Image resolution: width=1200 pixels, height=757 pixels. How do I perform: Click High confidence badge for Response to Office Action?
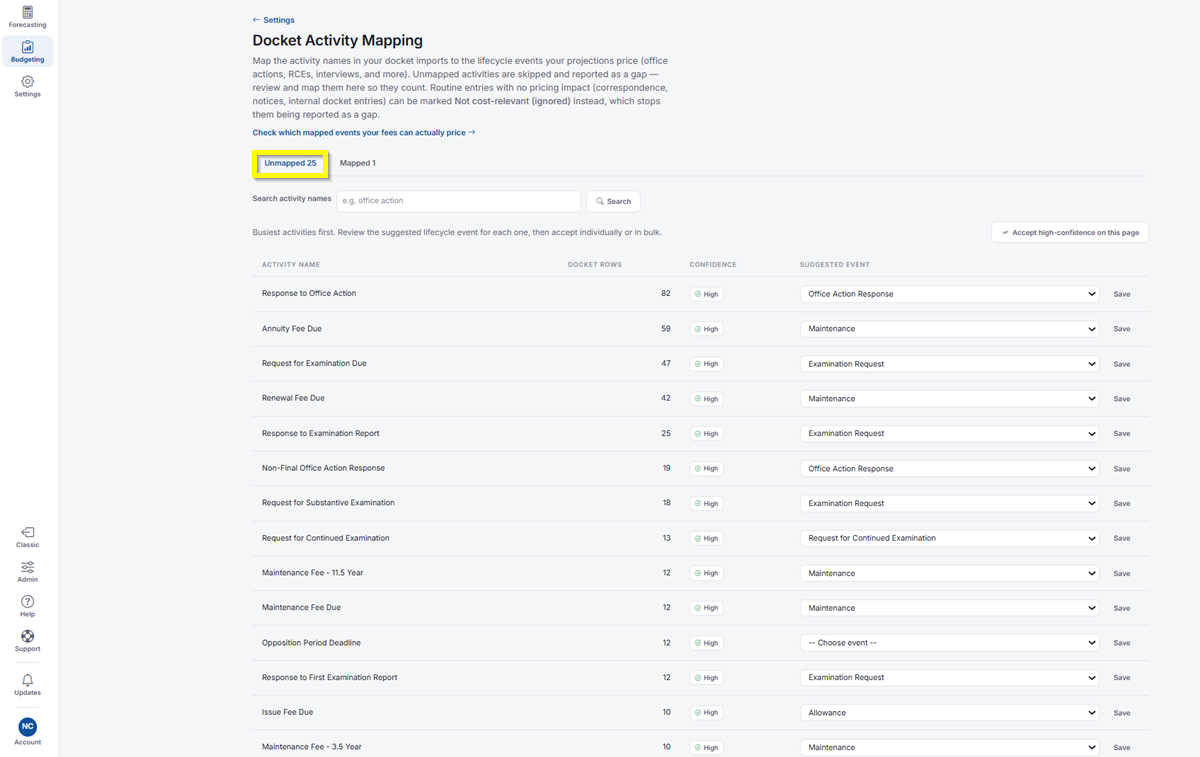click(x=707, y=294)
